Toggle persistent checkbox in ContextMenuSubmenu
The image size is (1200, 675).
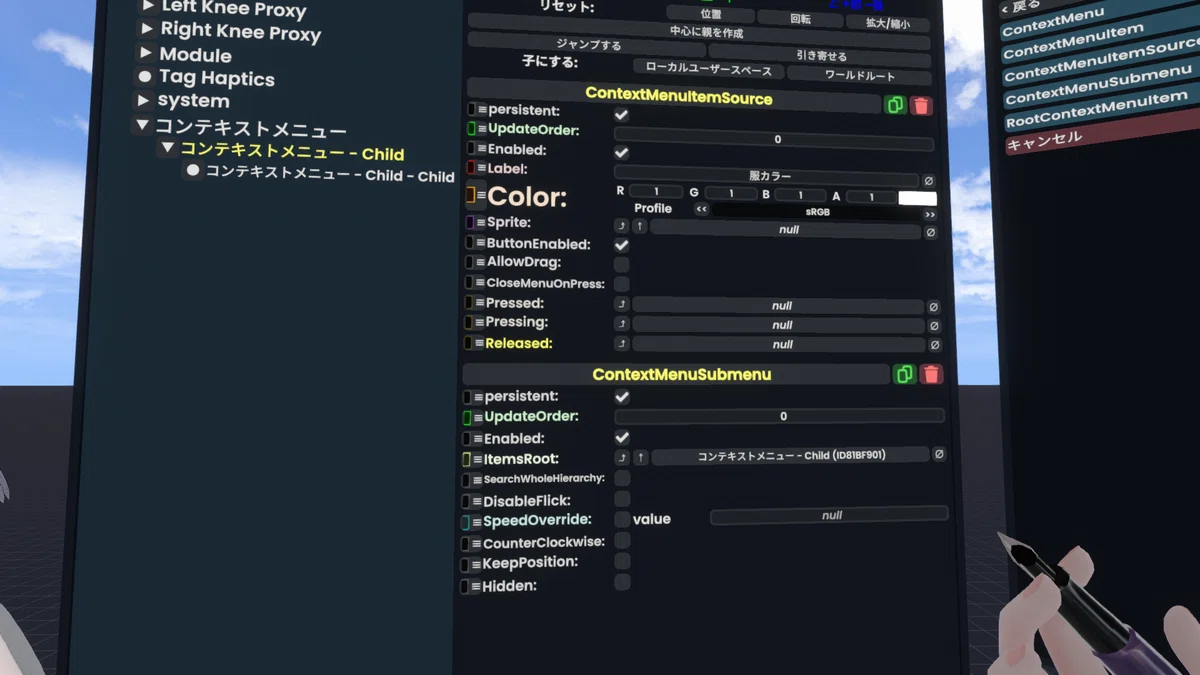pyautogui.click(x=622, y=397)
